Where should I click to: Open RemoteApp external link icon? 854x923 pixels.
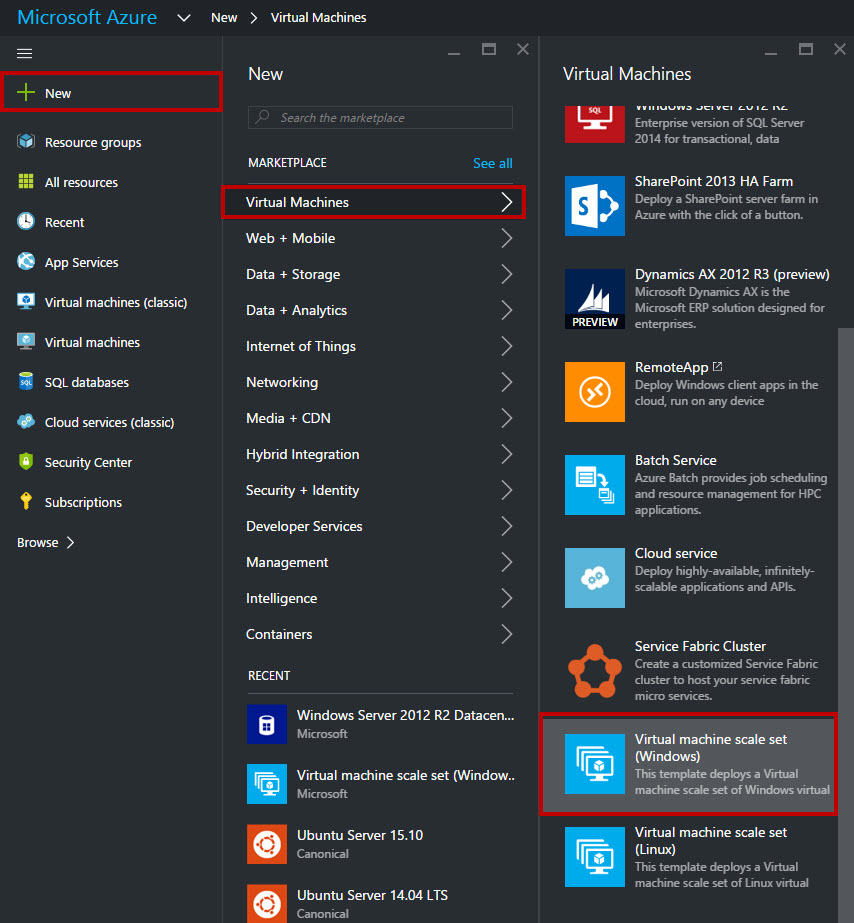tap(717, 366)
